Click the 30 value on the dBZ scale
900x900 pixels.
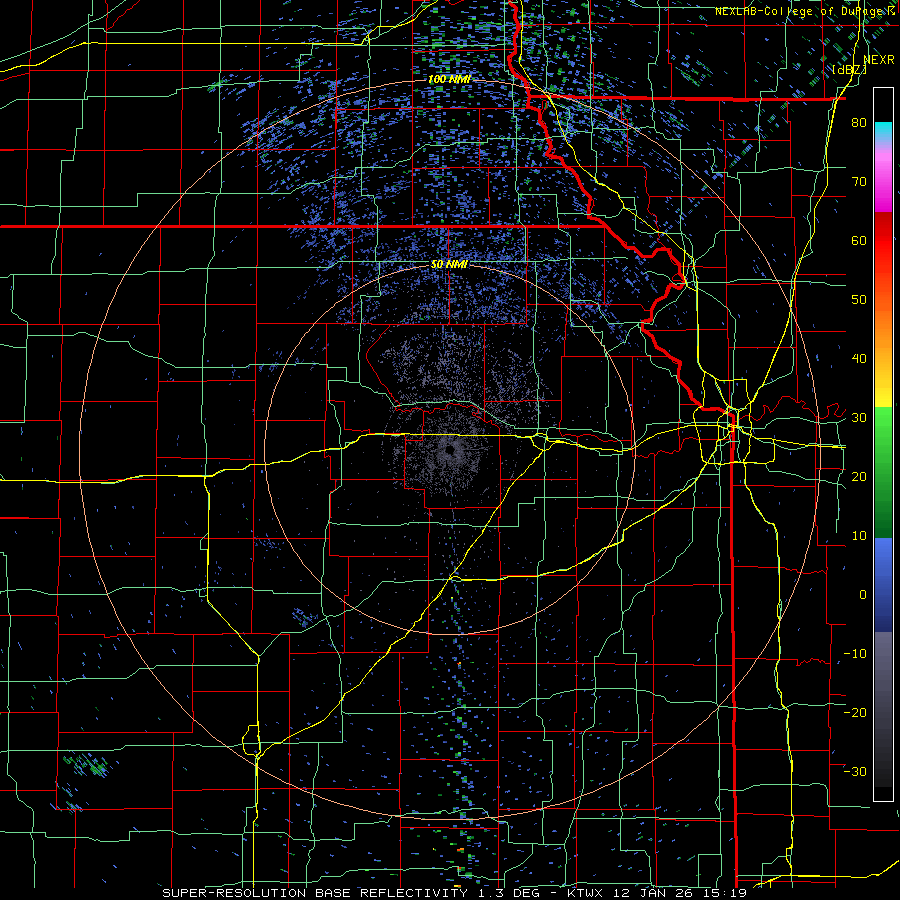click(859, 418)
